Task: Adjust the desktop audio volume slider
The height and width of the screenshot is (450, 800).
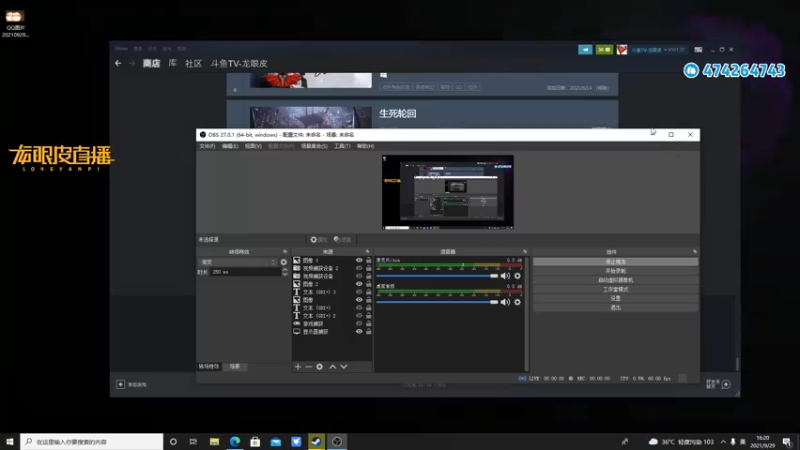Action: (x=437, y=302)
